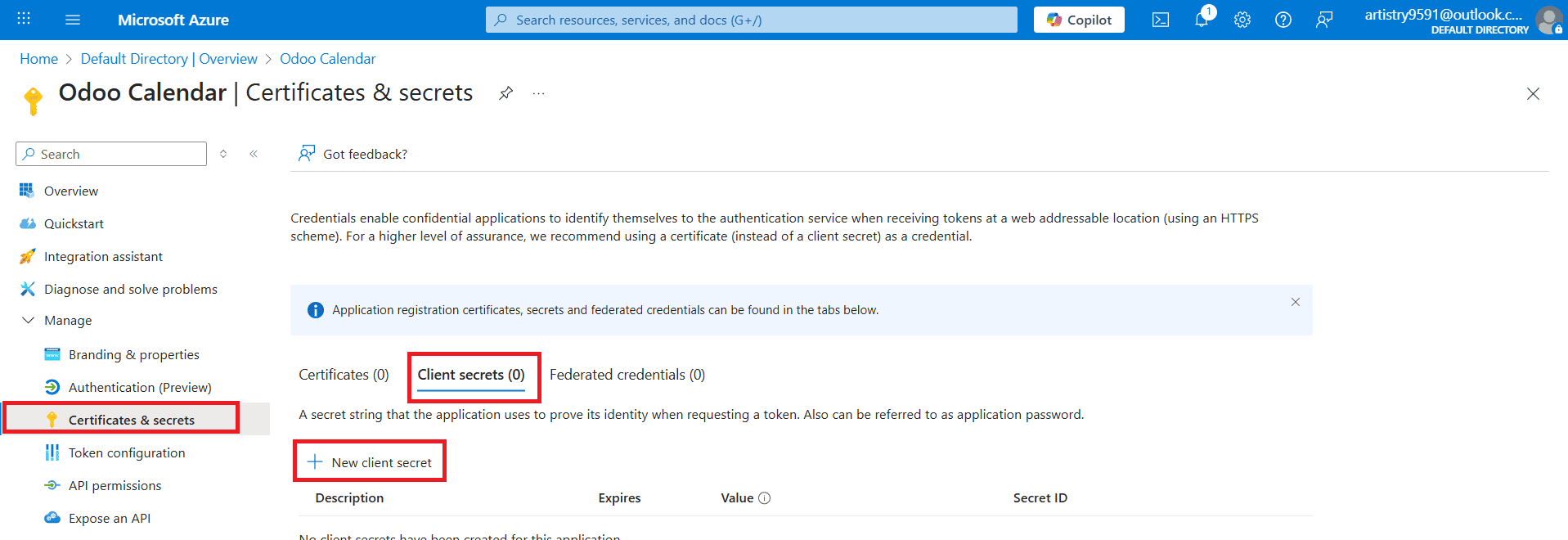The image size is (1568, 540).
Task: Open notifications bell
Action: [x=1202, y=20]
